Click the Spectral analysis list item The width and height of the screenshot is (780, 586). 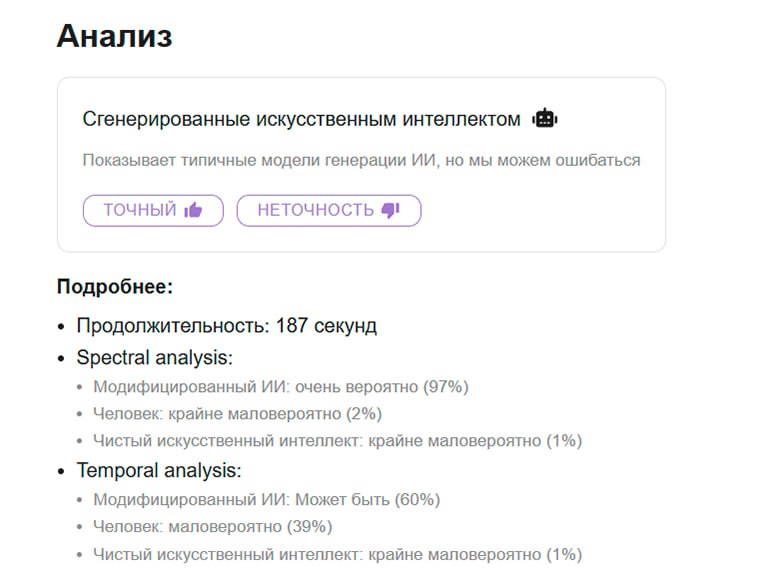[x=155, y=357]
